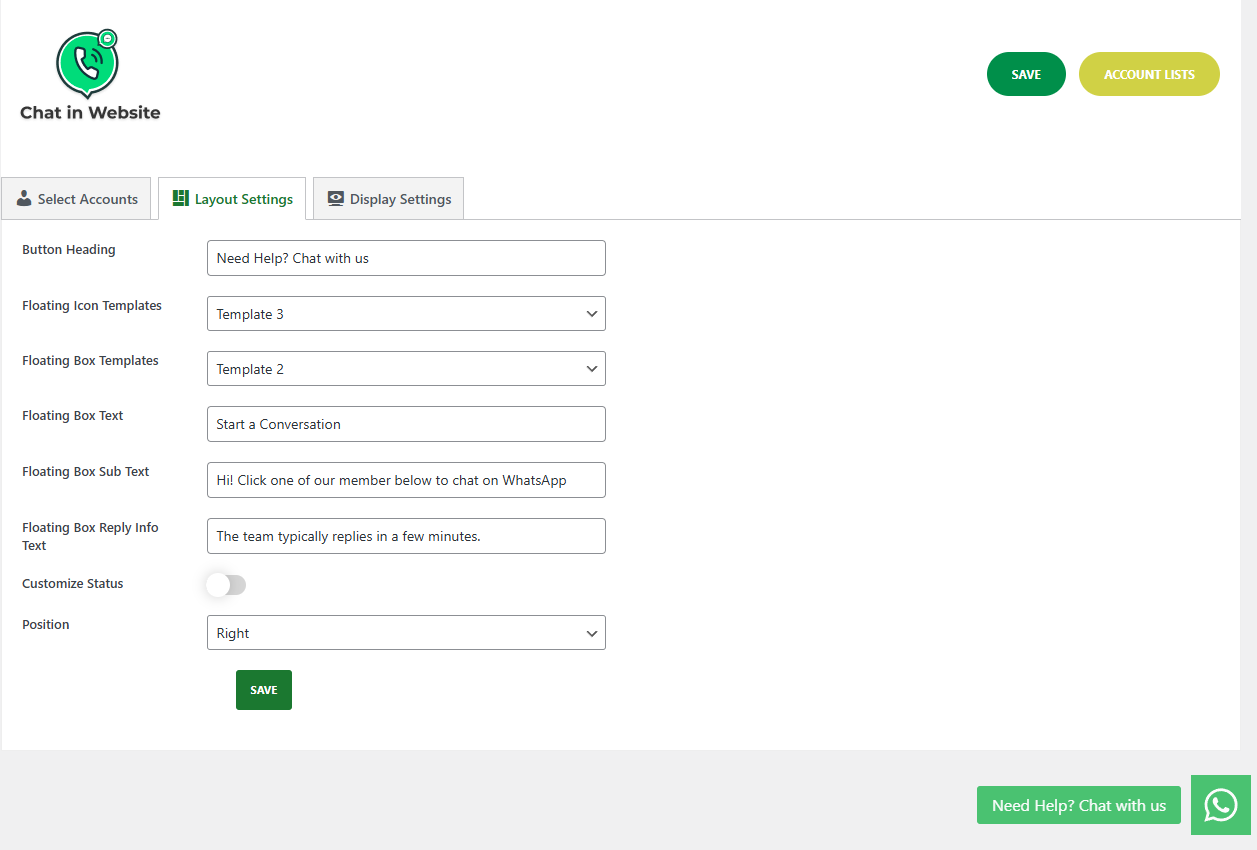Click the Floating Box Text input field
Screen dimensions: 1257x850
point(406,424)
